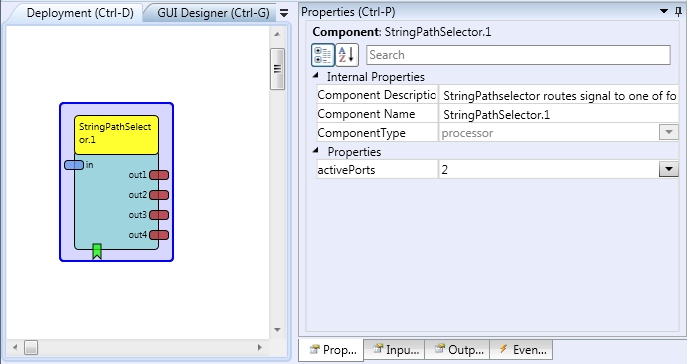Click the green event port marker

[x=97, y=251]
